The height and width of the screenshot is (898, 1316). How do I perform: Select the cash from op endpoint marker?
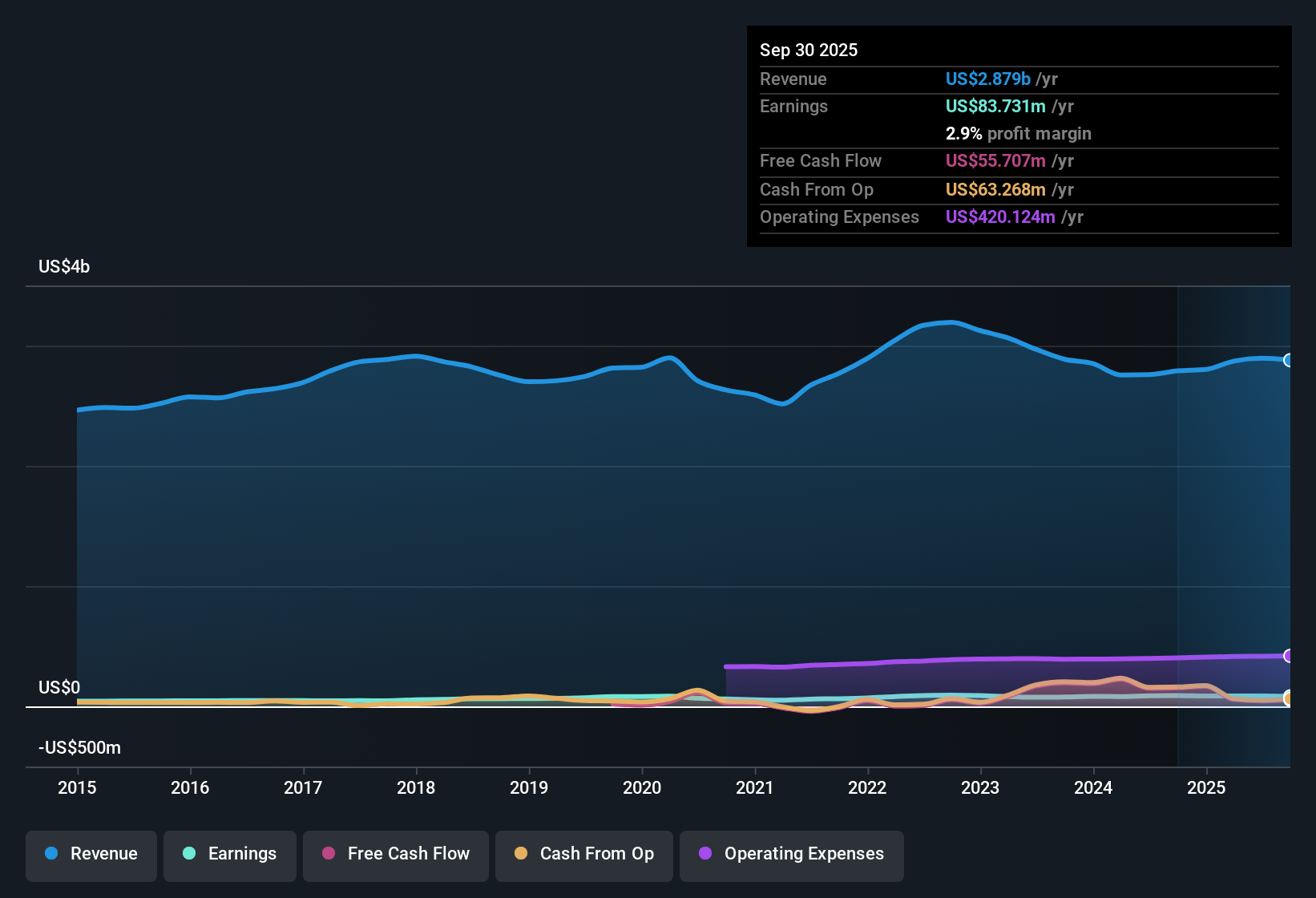tap(1289, 699)
